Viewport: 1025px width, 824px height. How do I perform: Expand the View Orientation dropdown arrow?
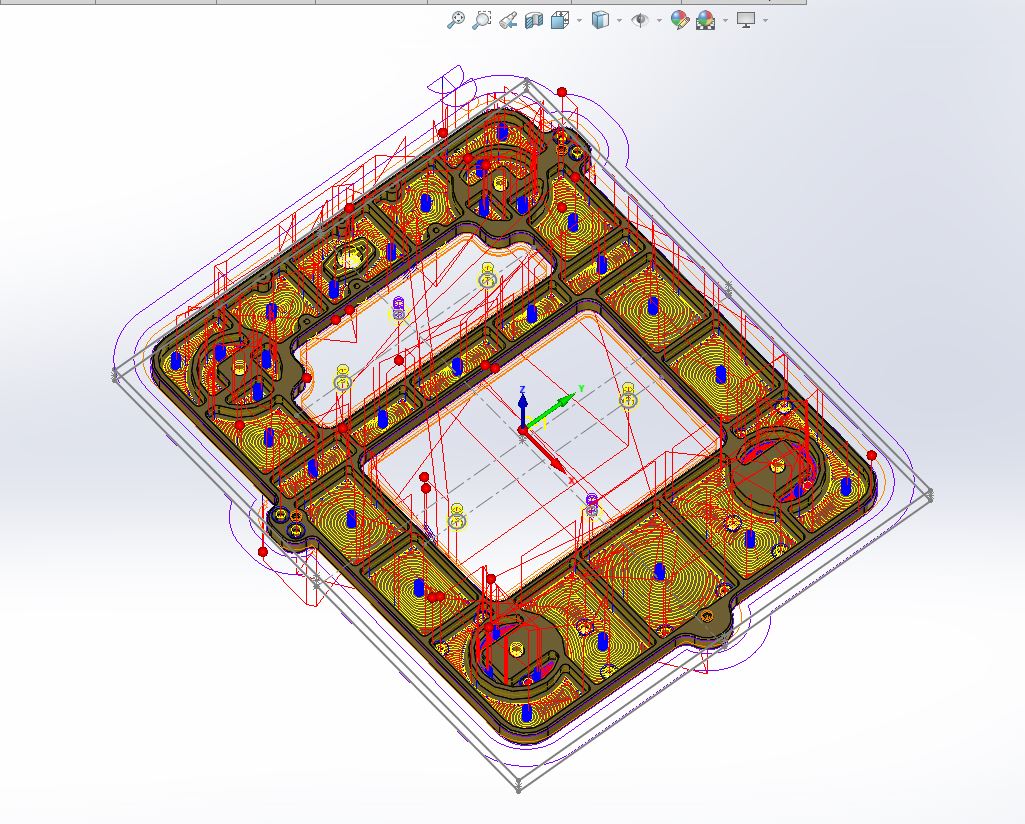(x=579, y=20)
